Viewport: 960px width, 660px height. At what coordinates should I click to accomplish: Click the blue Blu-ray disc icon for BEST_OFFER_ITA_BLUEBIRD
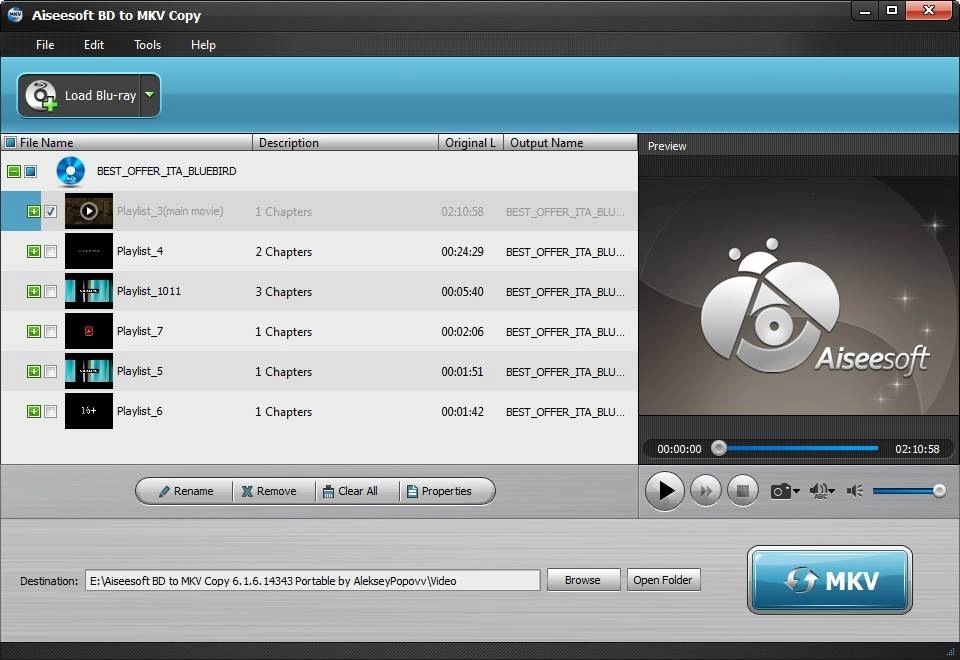click(70, 171)
